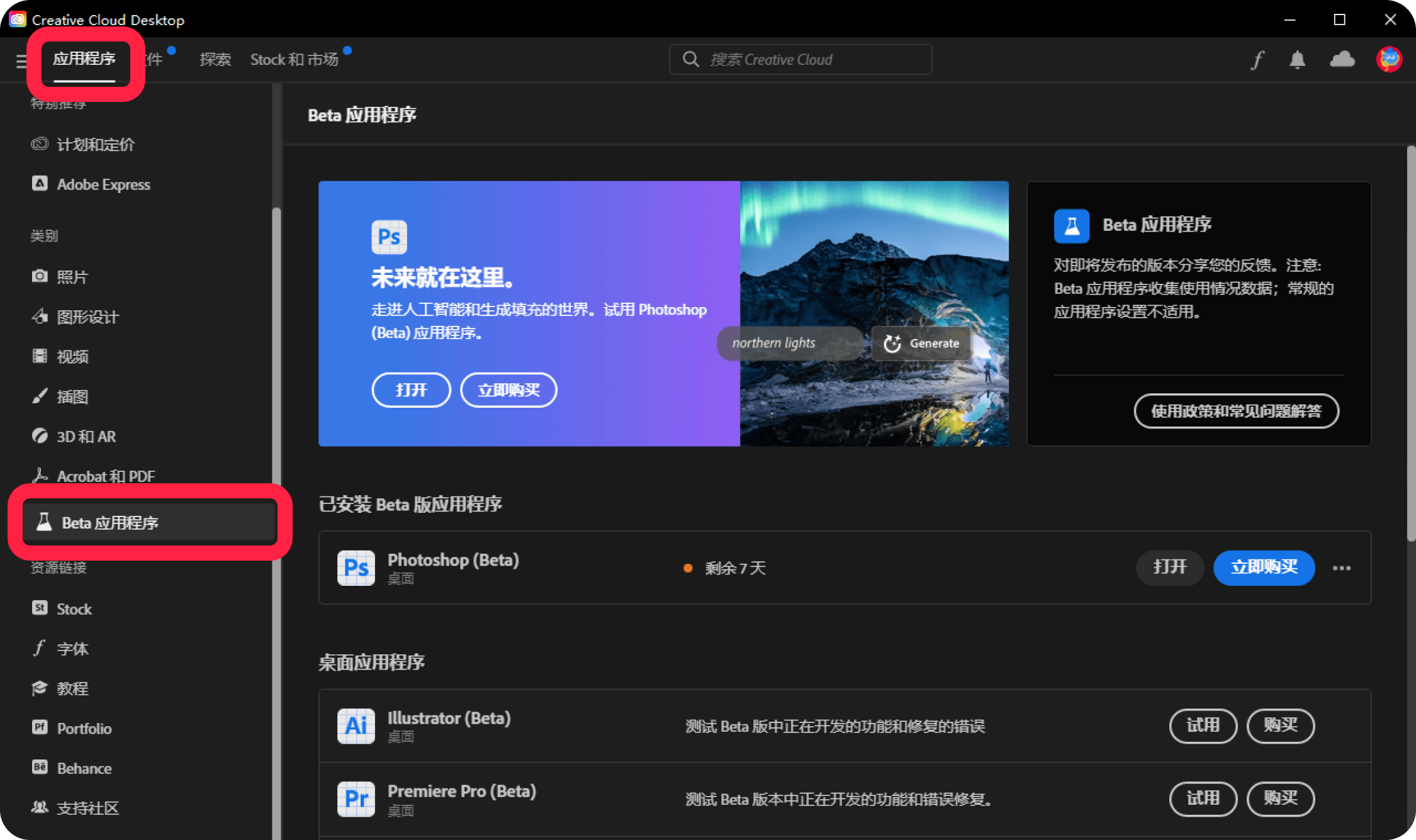This screenshot has height=840, width=1416.
Task: Click the northern lights banner image
Action: (874, 313)
